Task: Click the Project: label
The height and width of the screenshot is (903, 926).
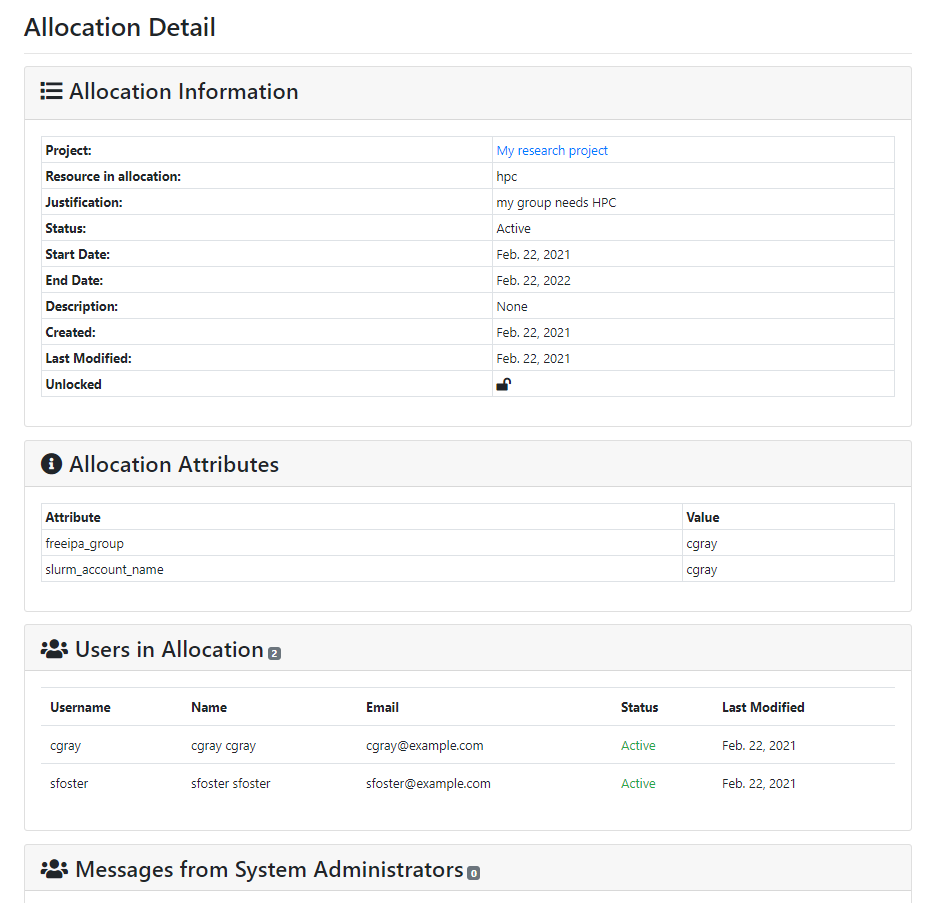Action: (x=69, y=151)
